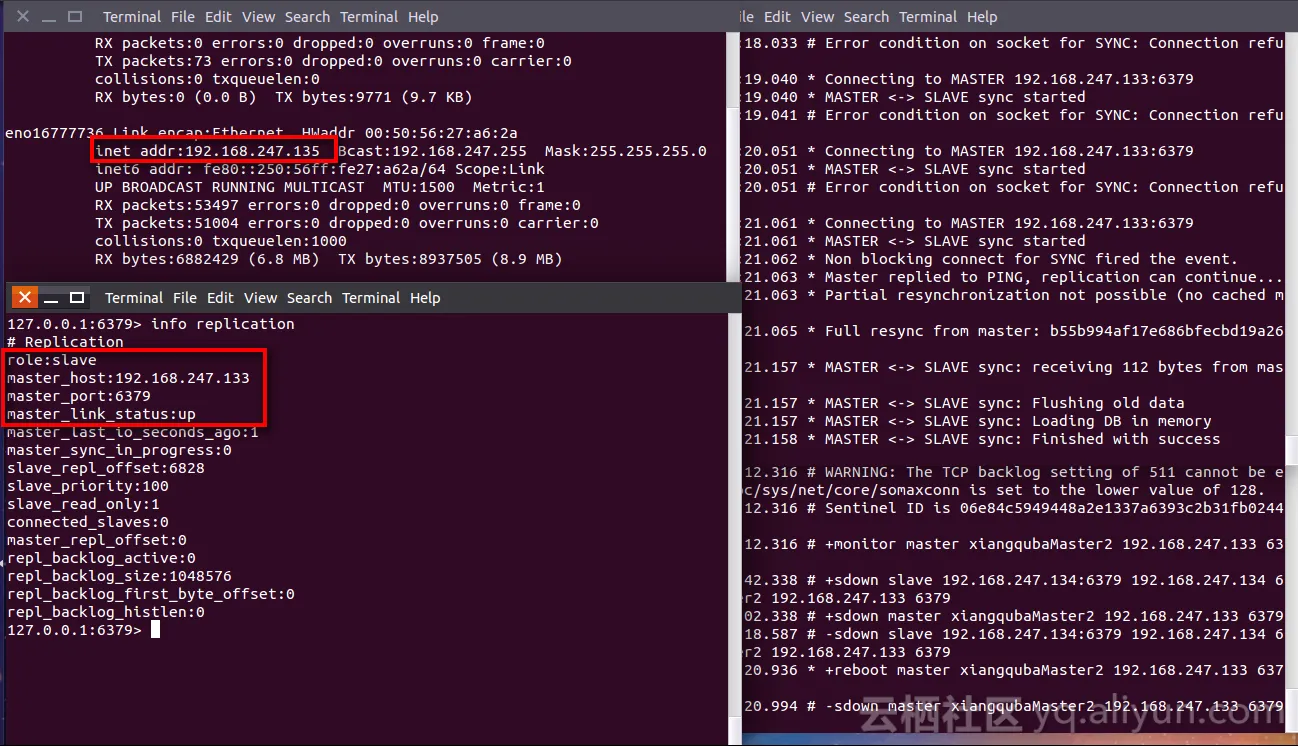Click 'slave_repl_offset:6828' line

[105, 468]
